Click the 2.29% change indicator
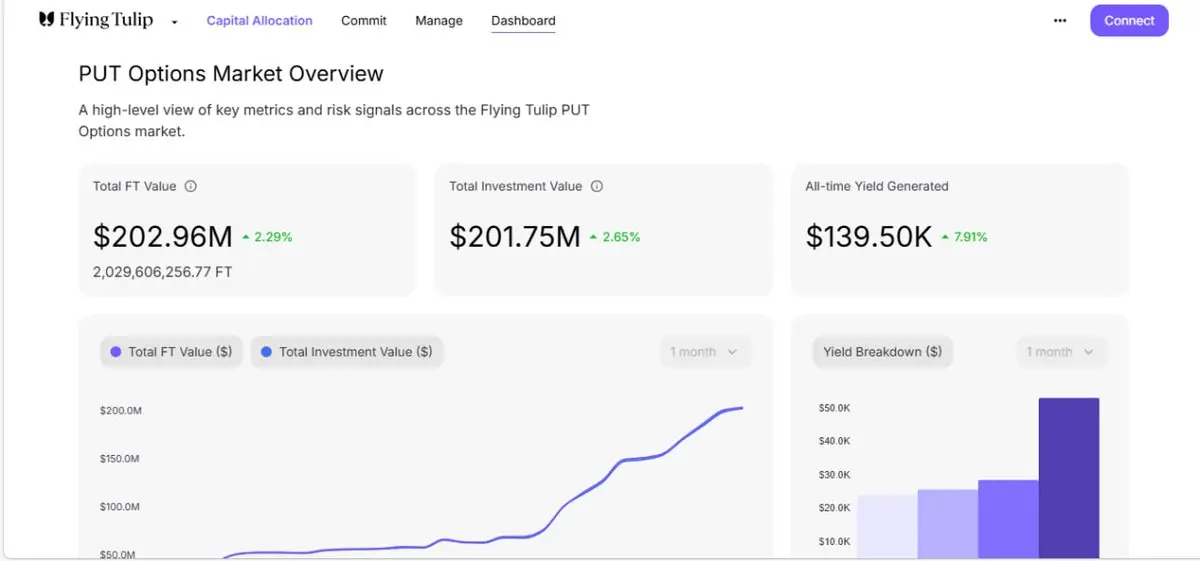The image size is (1200, 561). (x=267, y=237)
